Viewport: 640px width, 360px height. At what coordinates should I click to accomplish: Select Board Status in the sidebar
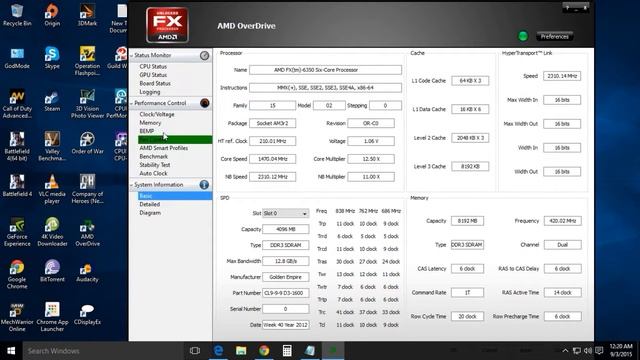click(x=155, y=83)
